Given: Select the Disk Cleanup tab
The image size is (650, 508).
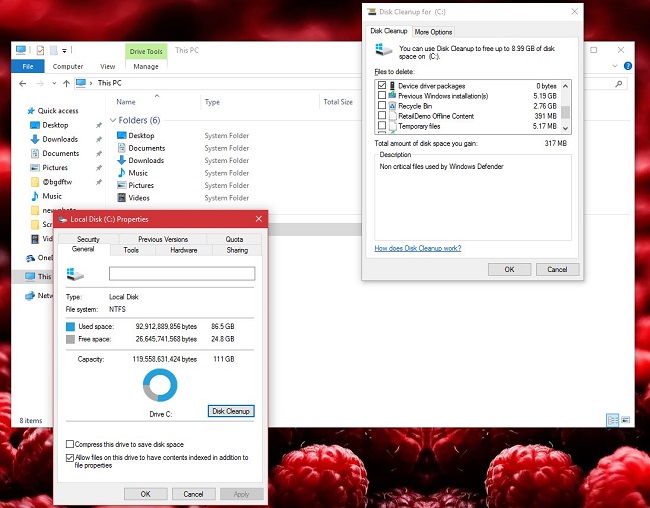Looking at the screenshot, I should click(388, 31).
